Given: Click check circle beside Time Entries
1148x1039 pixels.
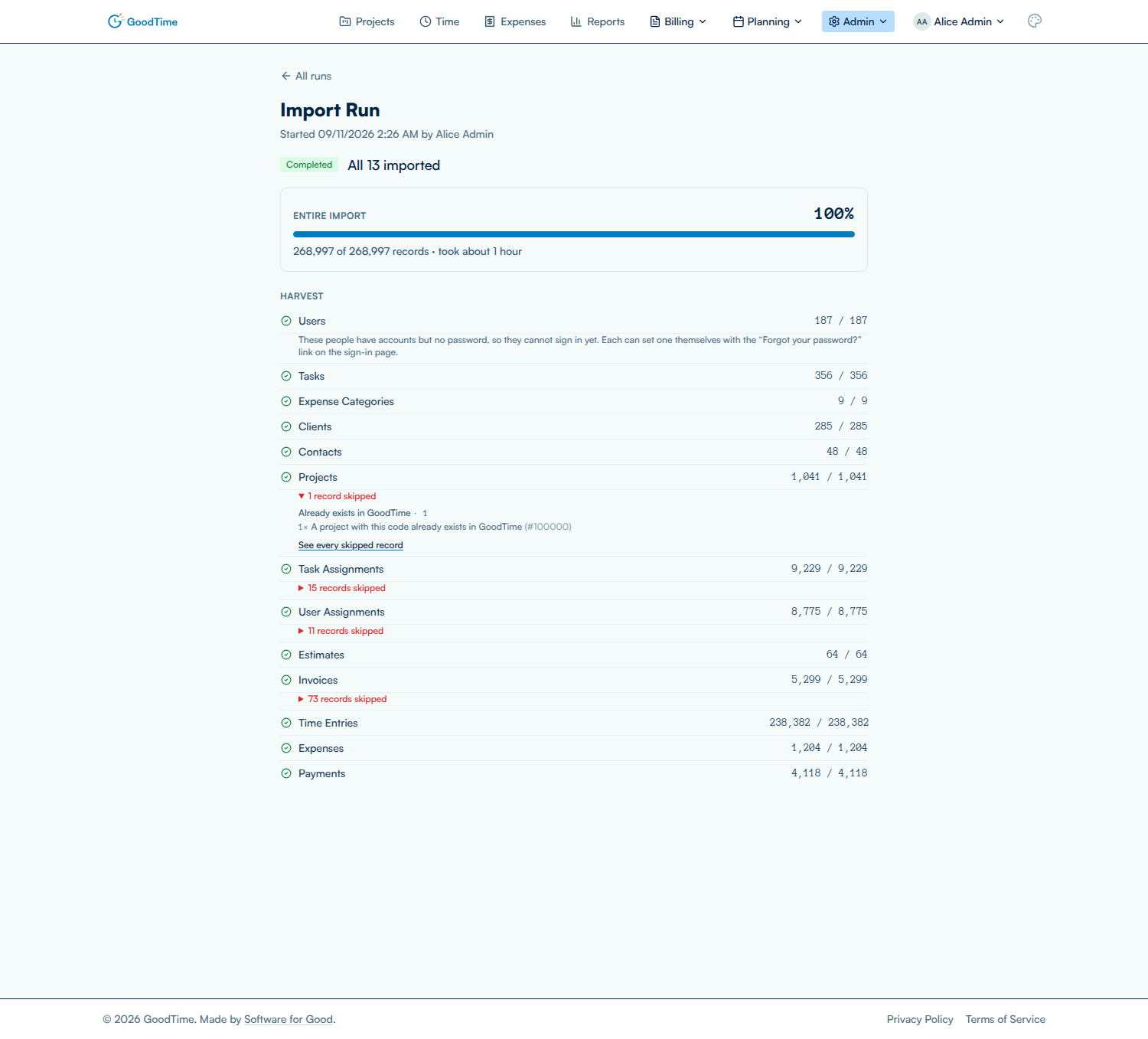Looking at the screenshot, I should point(286,723).
